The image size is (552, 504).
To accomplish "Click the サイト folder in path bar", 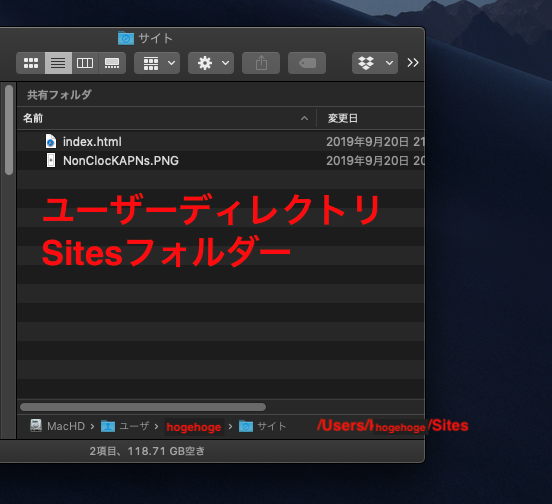I will [x=263, y=426].
